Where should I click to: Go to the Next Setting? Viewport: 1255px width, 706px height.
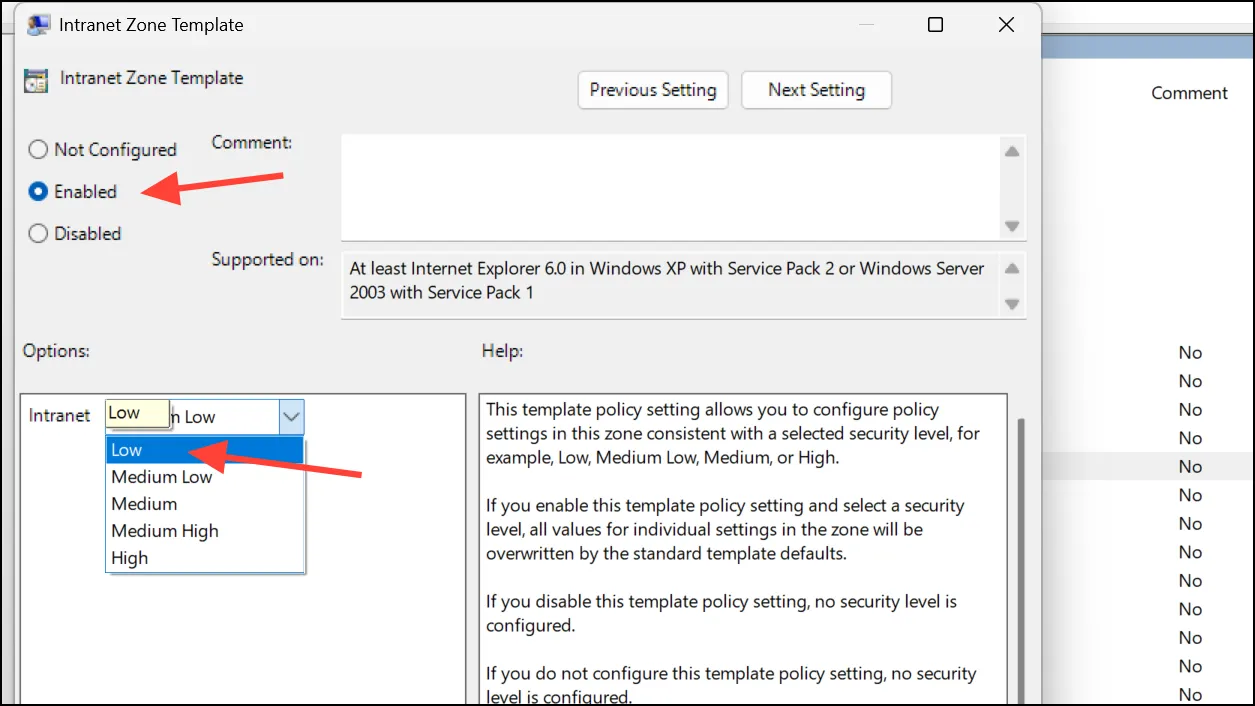816,90
